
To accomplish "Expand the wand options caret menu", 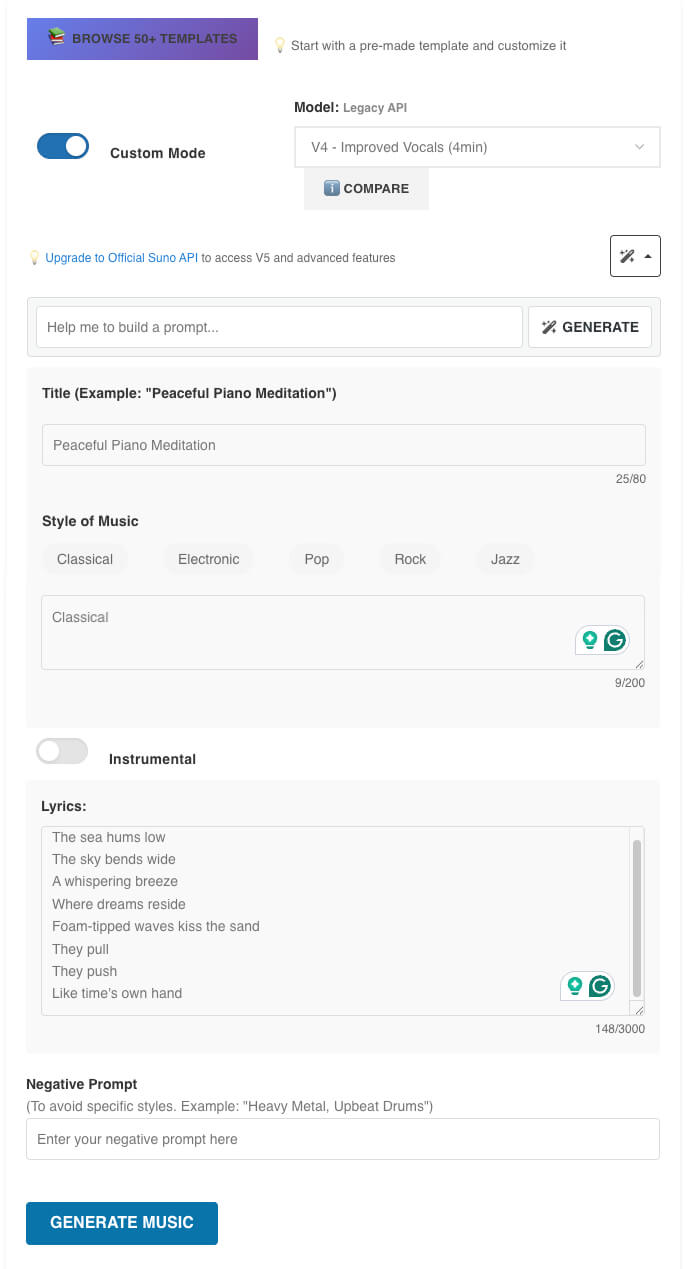I will coord(648,257).
